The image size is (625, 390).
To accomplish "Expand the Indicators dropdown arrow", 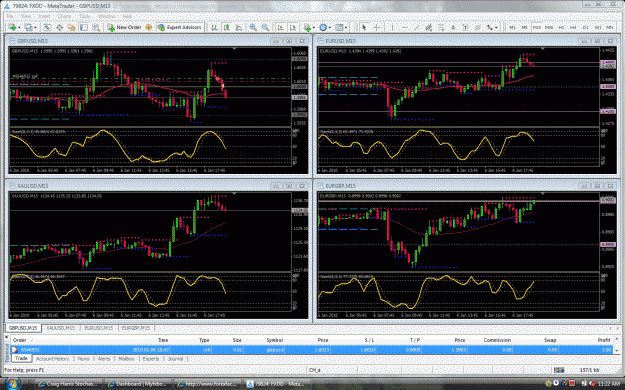I will [x=313, y=28].
